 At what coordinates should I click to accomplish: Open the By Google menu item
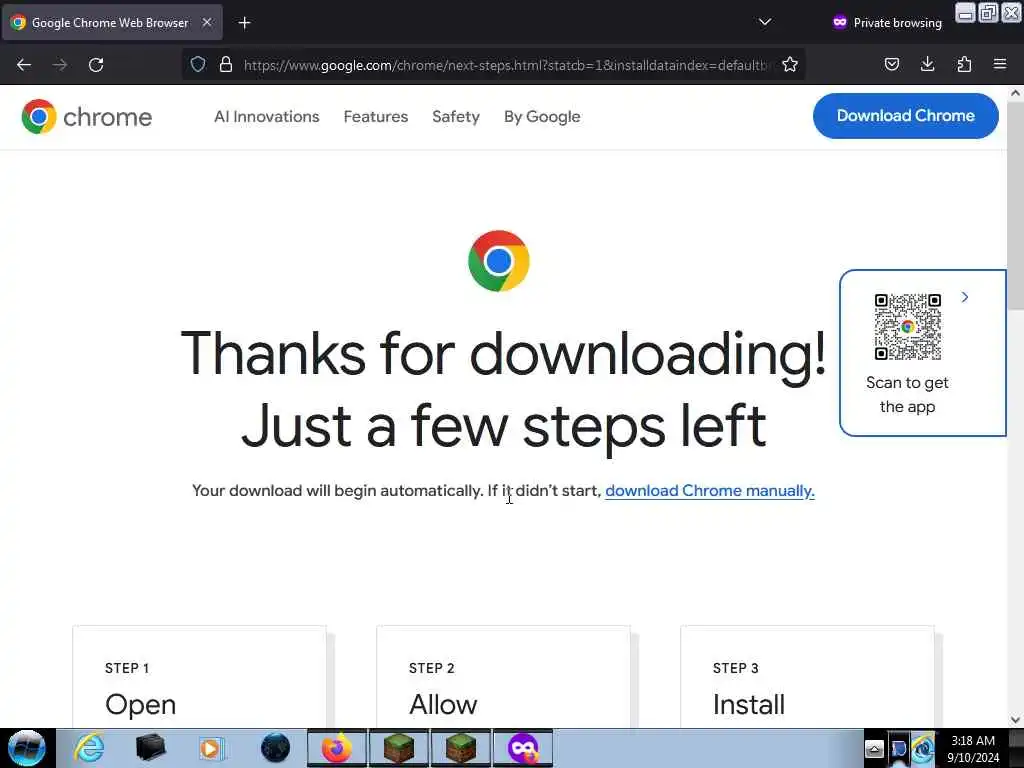click(542, 116)
